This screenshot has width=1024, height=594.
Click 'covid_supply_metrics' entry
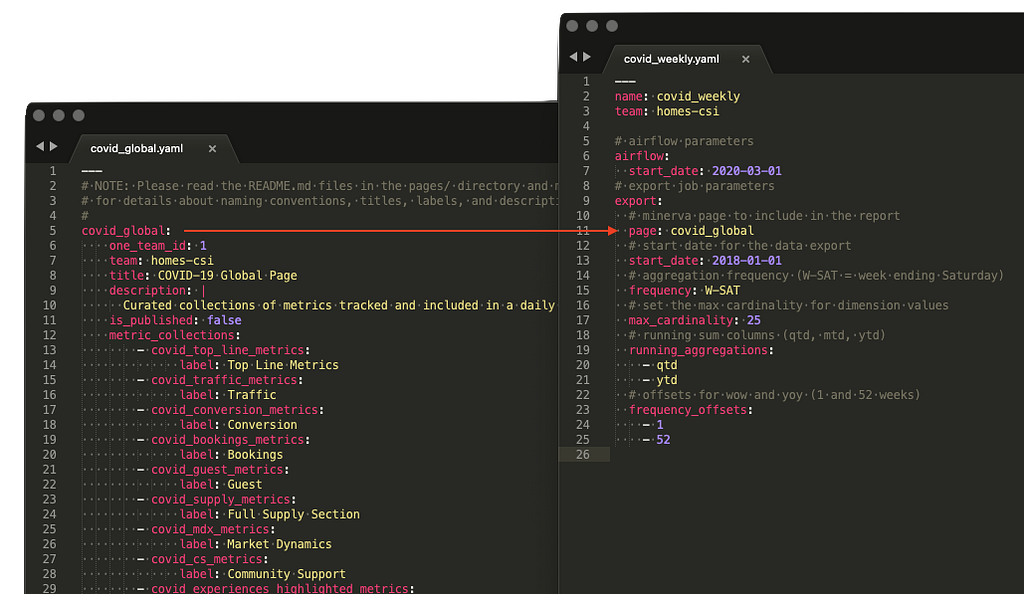[221, 500]
